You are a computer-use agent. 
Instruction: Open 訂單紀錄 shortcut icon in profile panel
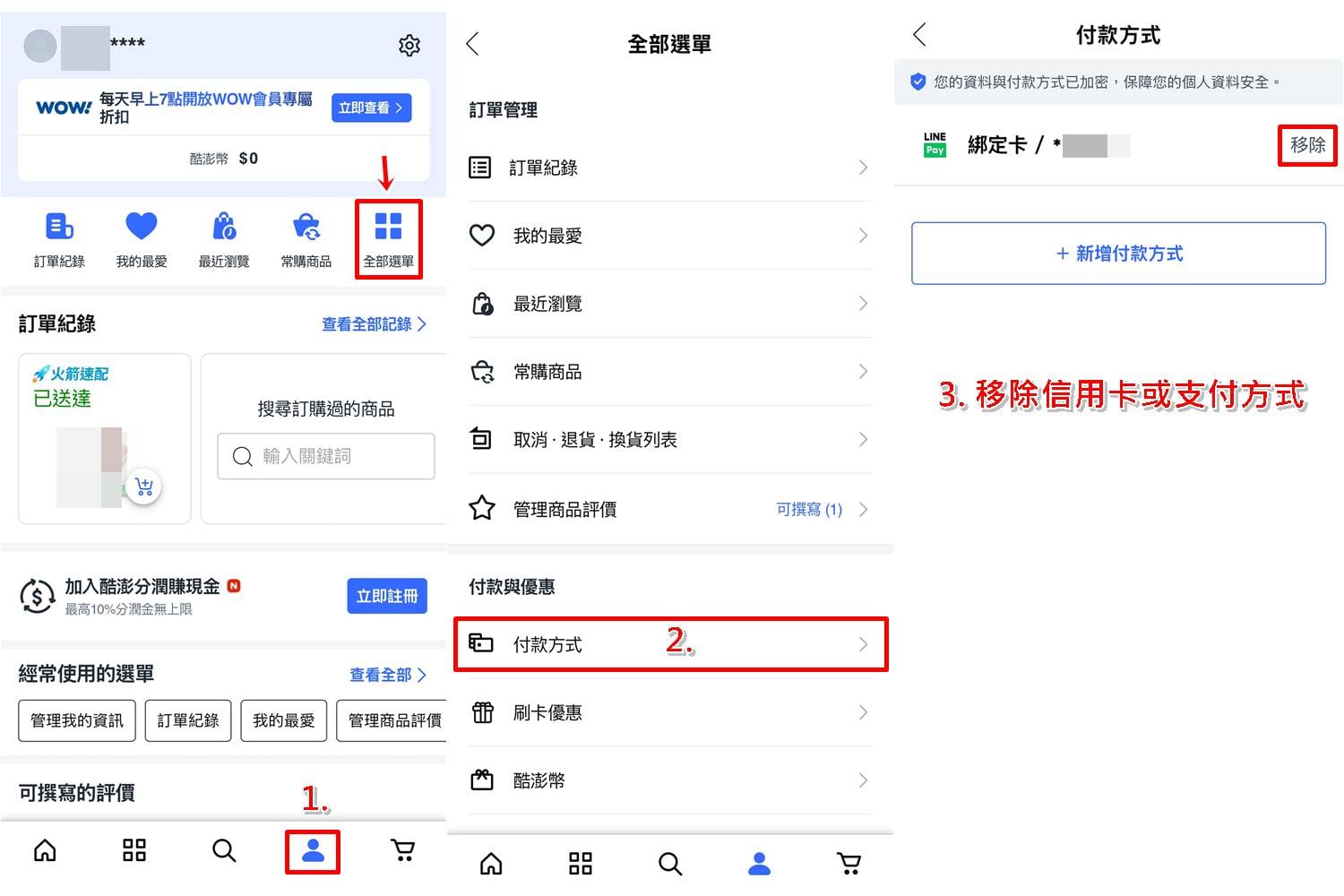tap(59, 226)
